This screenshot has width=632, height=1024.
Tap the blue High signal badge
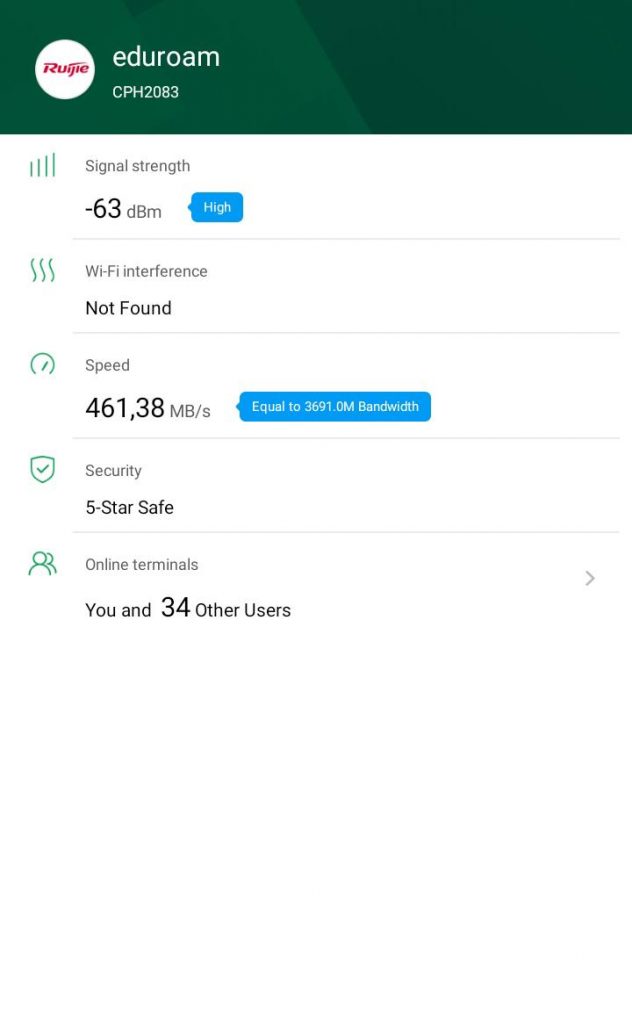(217, 208)
